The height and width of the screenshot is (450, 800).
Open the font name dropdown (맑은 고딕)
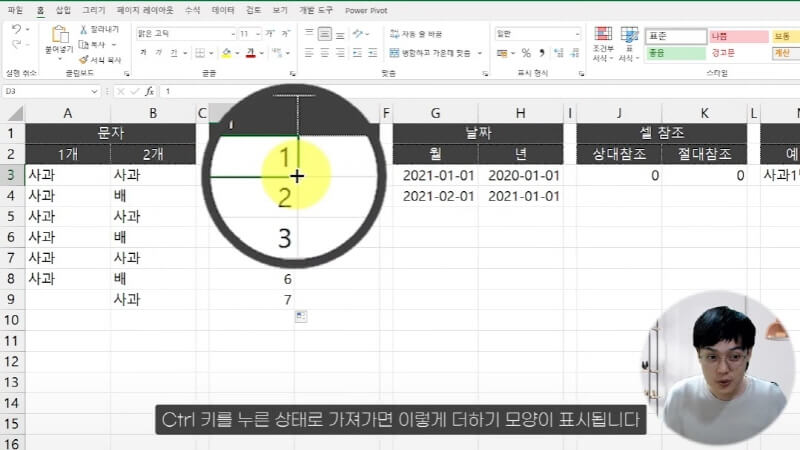[233, 34]
